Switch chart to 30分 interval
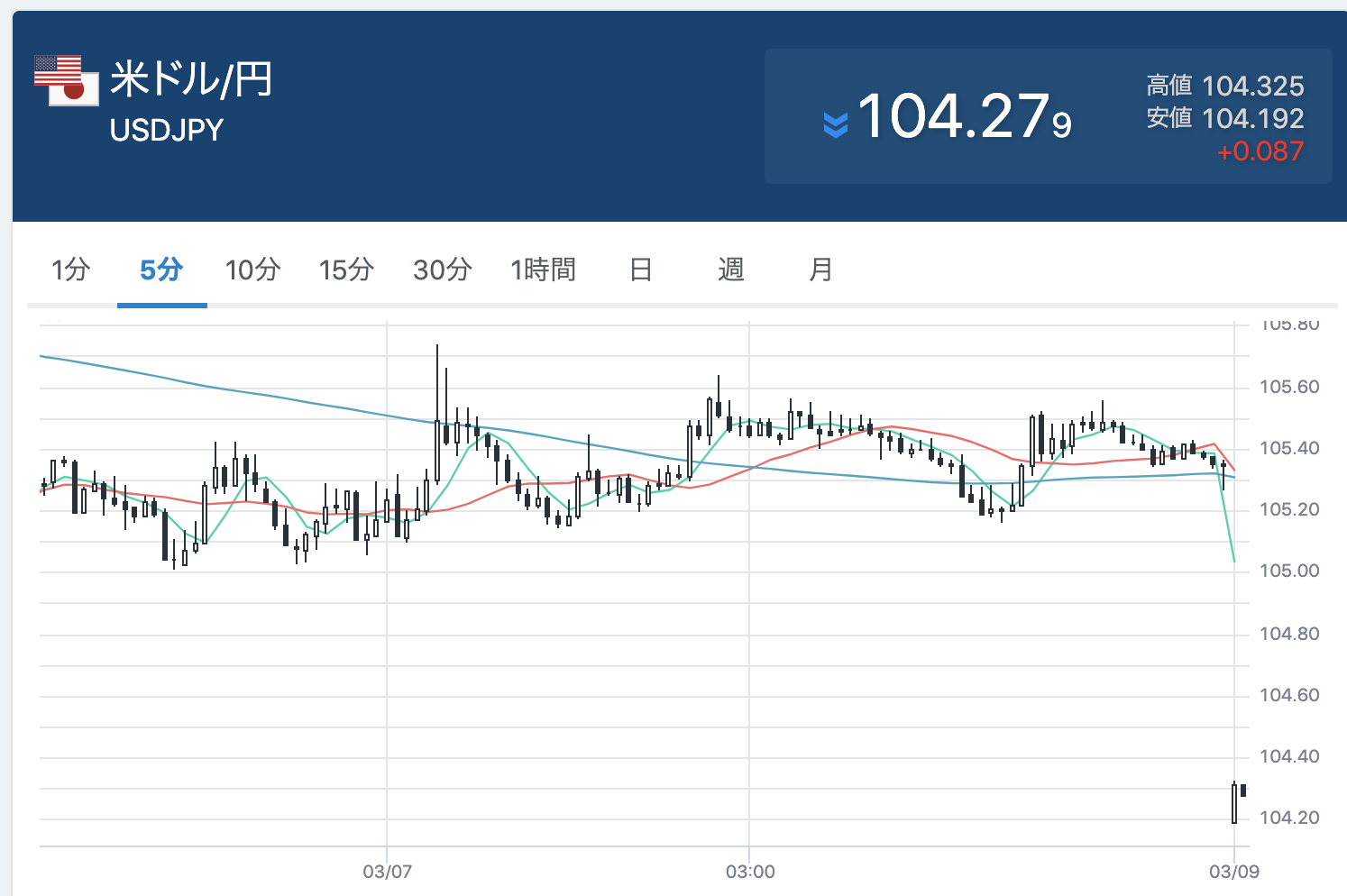This screenshot has width=1347, height=896. [x=443, y=270]
